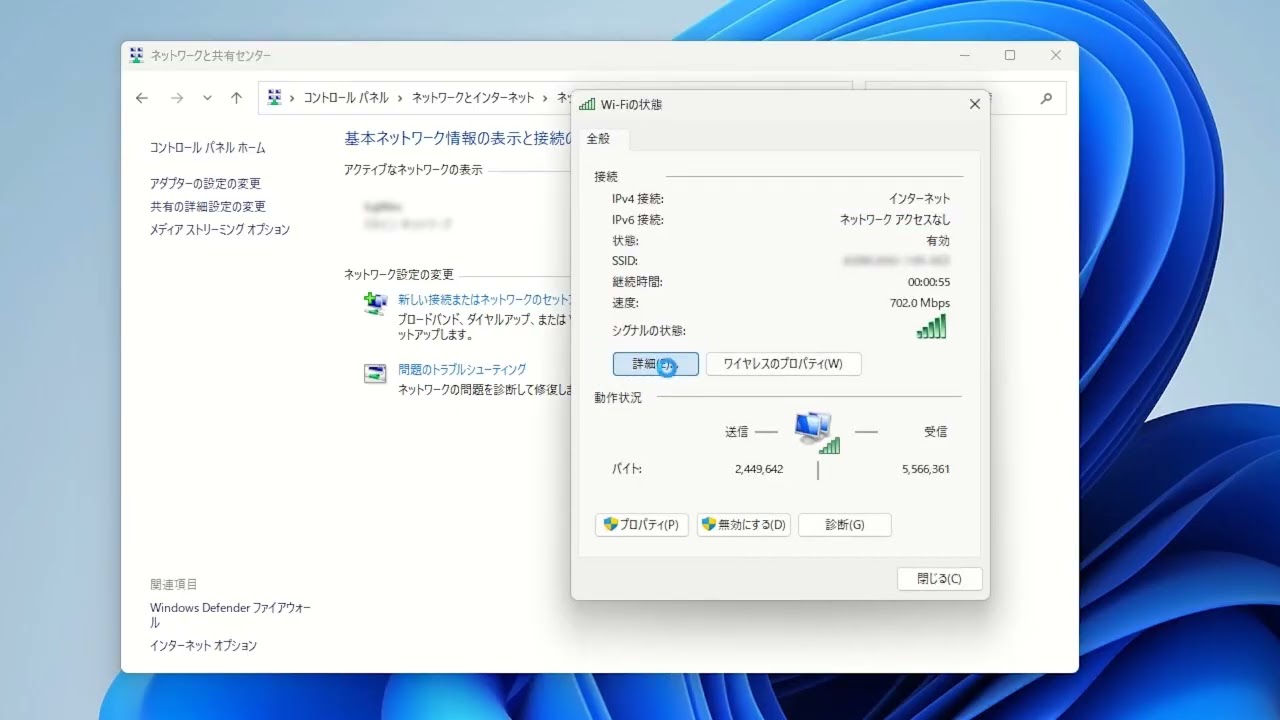Click ネットワーク アクセスなし IPv6 status
Image resolution: width=1280 pixels, height=720 pixels.
(x=895, y=220)
